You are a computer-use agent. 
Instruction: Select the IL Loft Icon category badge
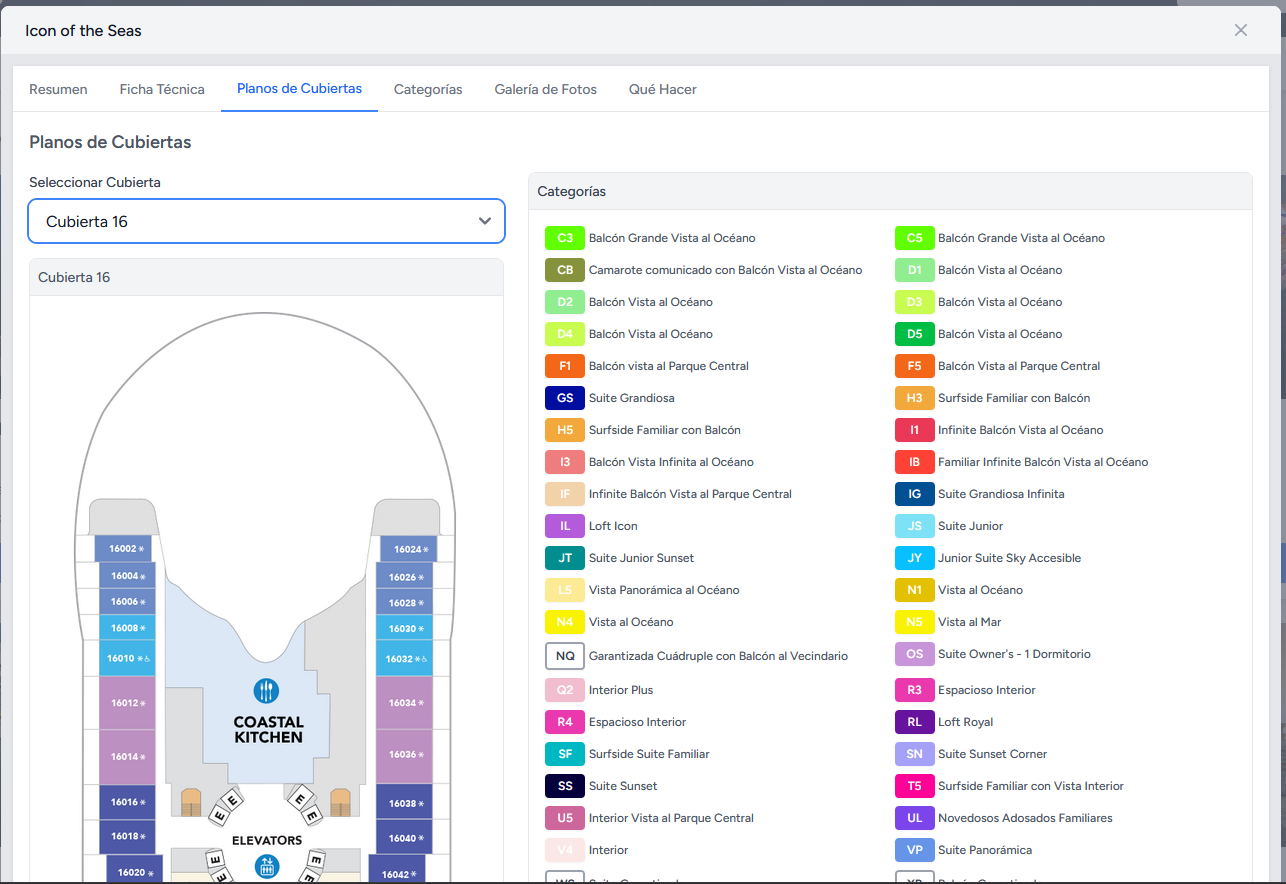[565, 525]
